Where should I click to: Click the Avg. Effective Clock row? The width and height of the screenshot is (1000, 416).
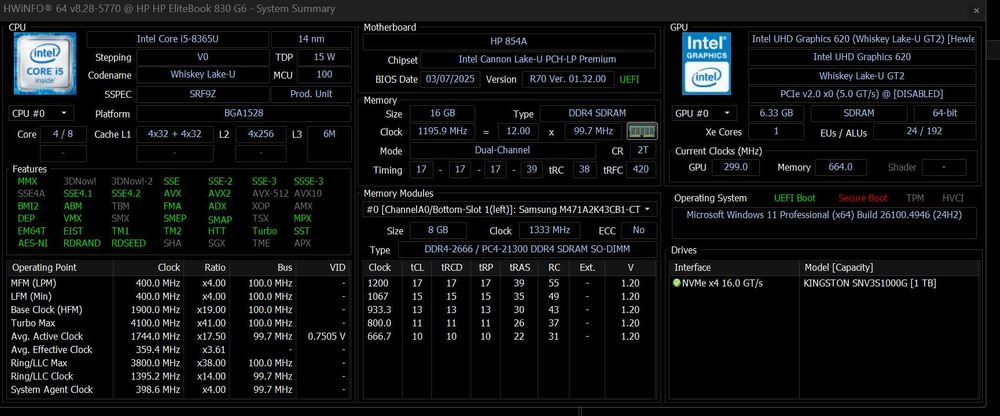179,350
